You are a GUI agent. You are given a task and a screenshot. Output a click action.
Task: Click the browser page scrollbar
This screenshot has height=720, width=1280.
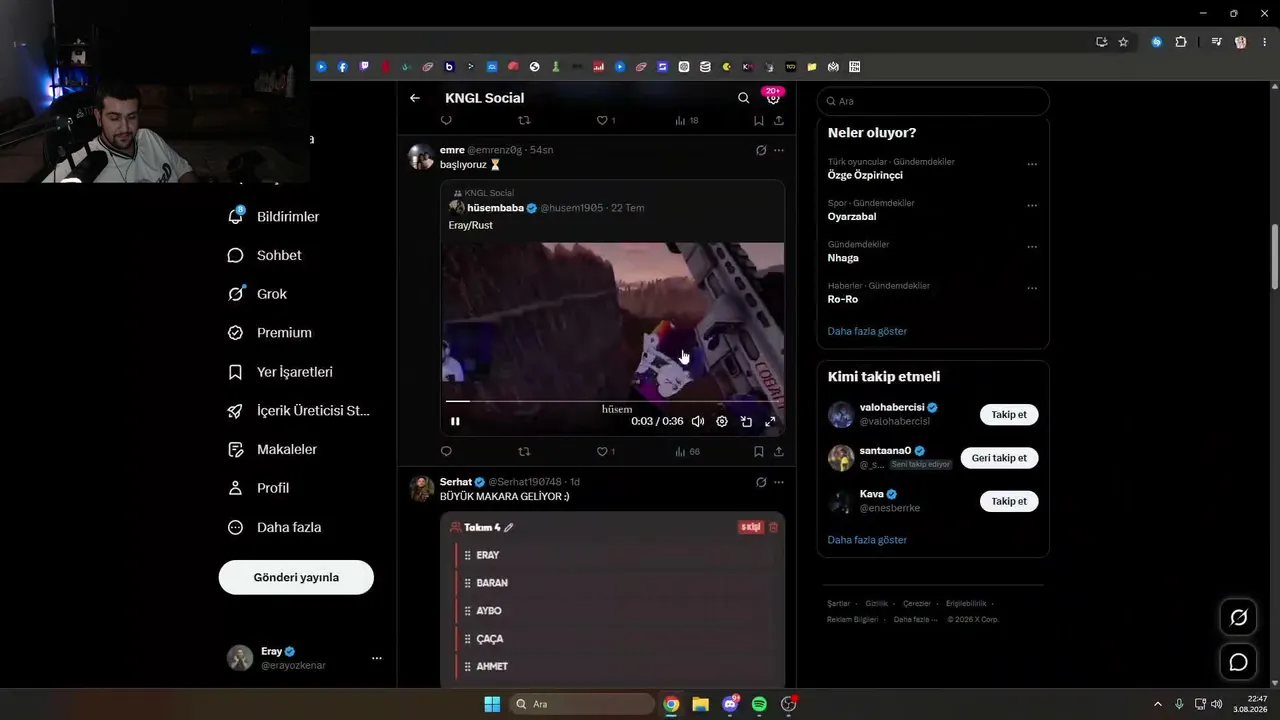pyautogui.click(x=1274, y=255)
